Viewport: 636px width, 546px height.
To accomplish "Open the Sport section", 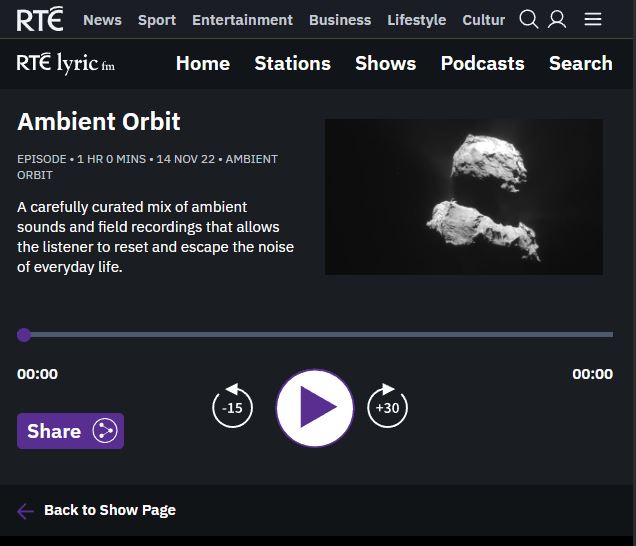I will point(157,20).
